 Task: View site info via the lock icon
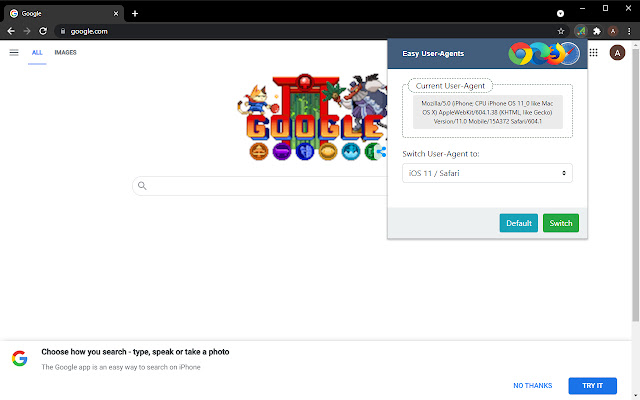click(x=62, y=31)
